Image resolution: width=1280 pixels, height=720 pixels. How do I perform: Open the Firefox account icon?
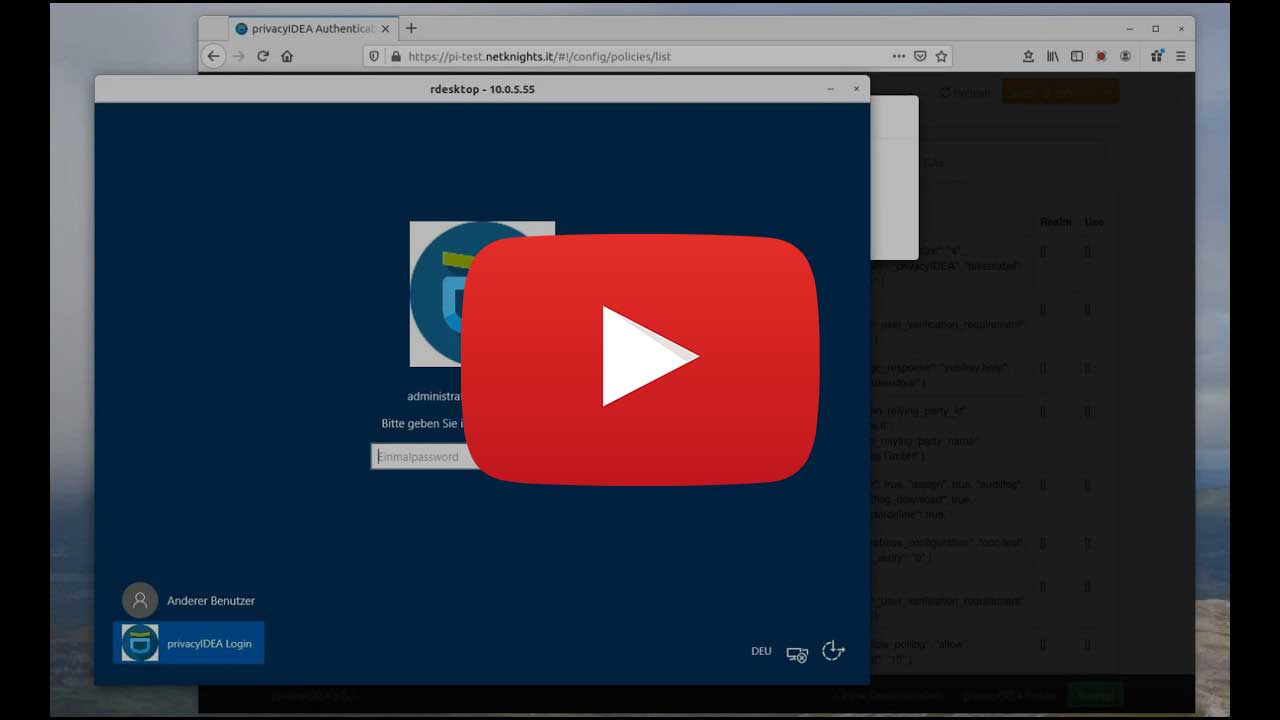(x=1126, y=56)
